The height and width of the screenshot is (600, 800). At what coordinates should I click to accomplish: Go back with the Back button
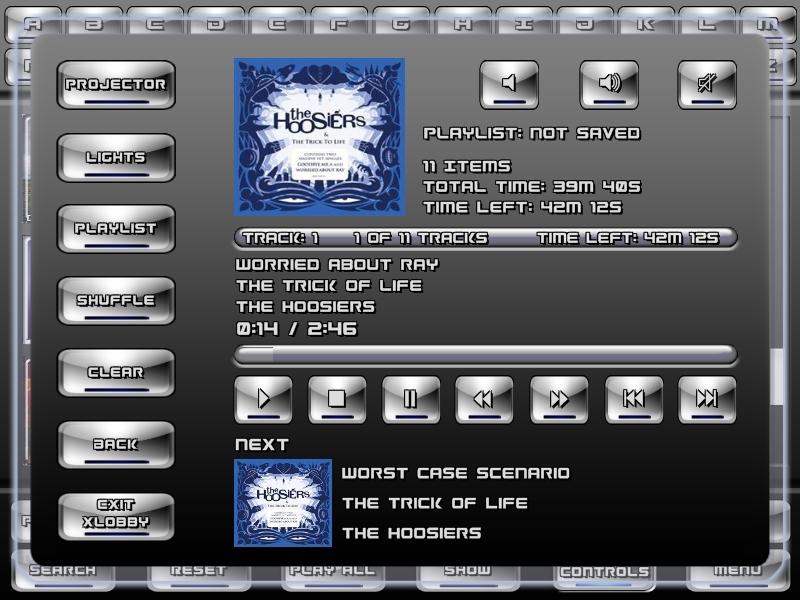pos(116,444)
